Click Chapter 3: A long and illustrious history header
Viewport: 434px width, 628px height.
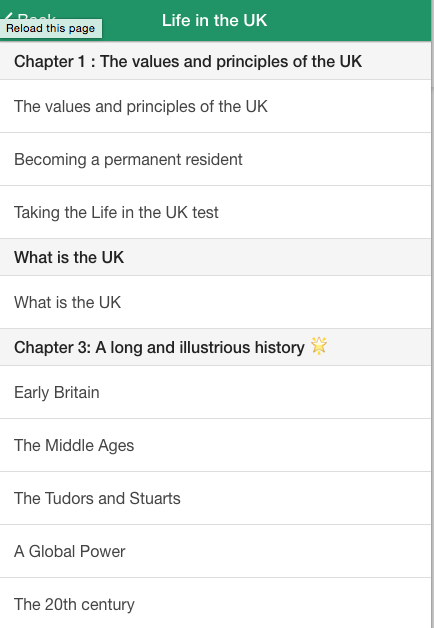tap(215, 347)
